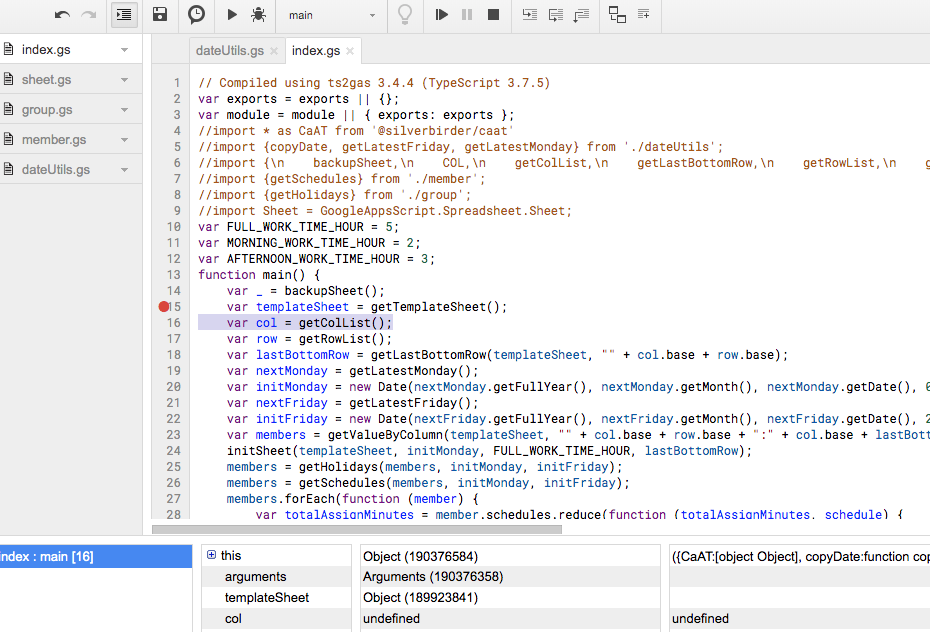Step out of the current function
The height and width of the screenshot is (632, 930).
pyautogui.click(x=583, y=15)
